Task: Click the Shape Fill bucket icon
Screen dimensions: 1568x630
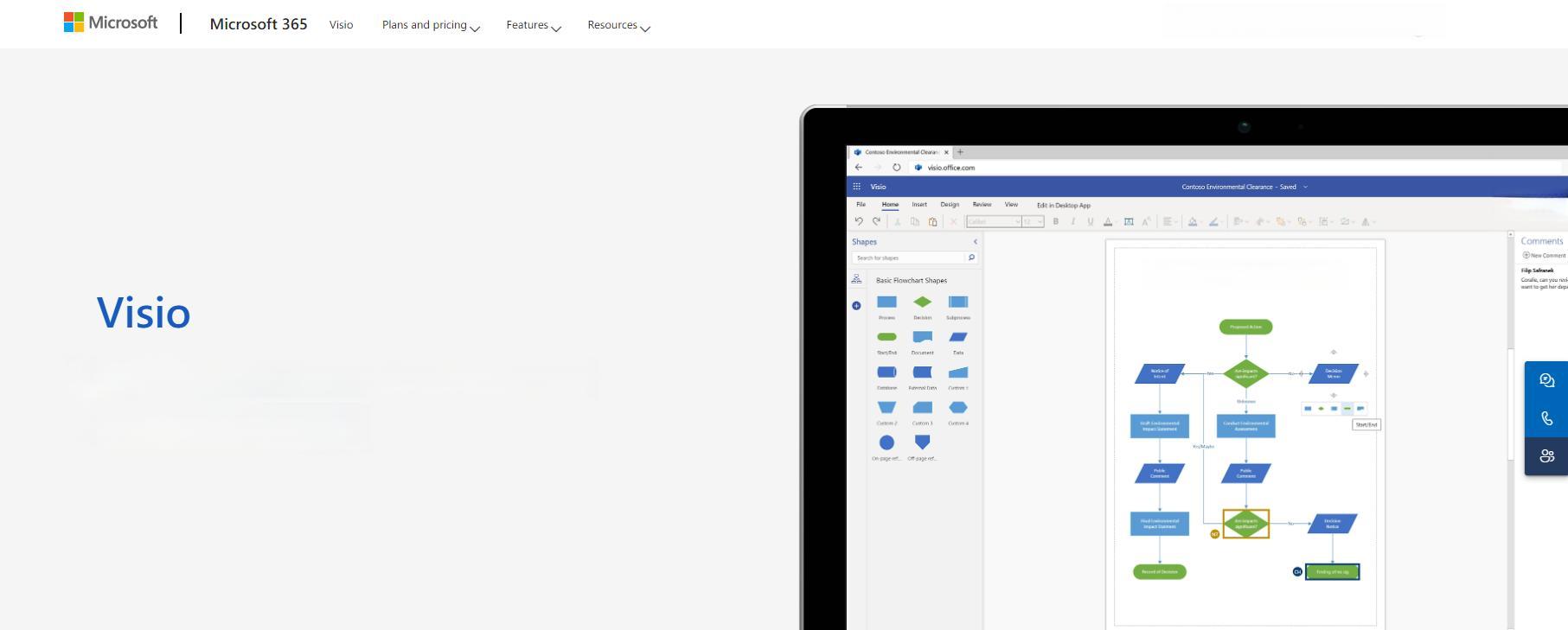Action: tap(1193, 222)
